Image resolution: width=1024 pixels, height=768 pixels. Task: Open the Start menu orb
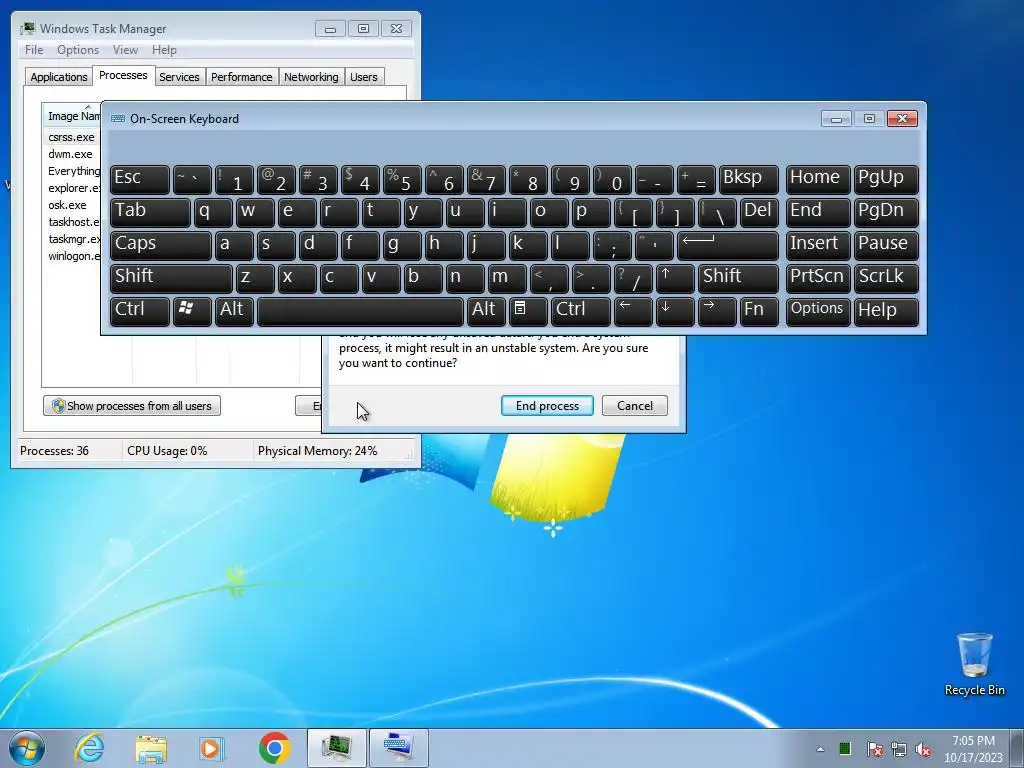click(x=27, y=748)
